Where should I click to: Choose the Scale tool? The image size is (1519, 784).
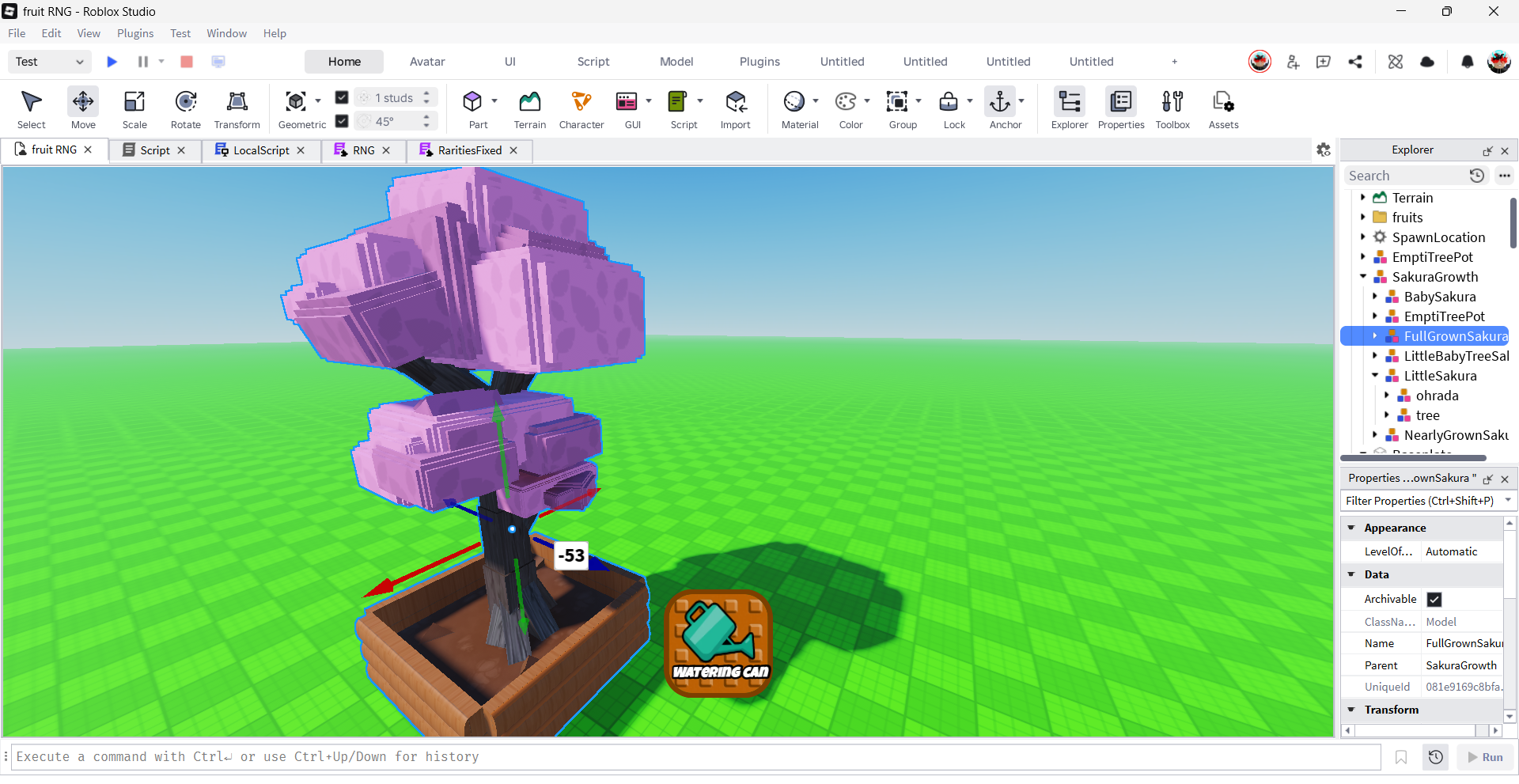click(134, 108)
